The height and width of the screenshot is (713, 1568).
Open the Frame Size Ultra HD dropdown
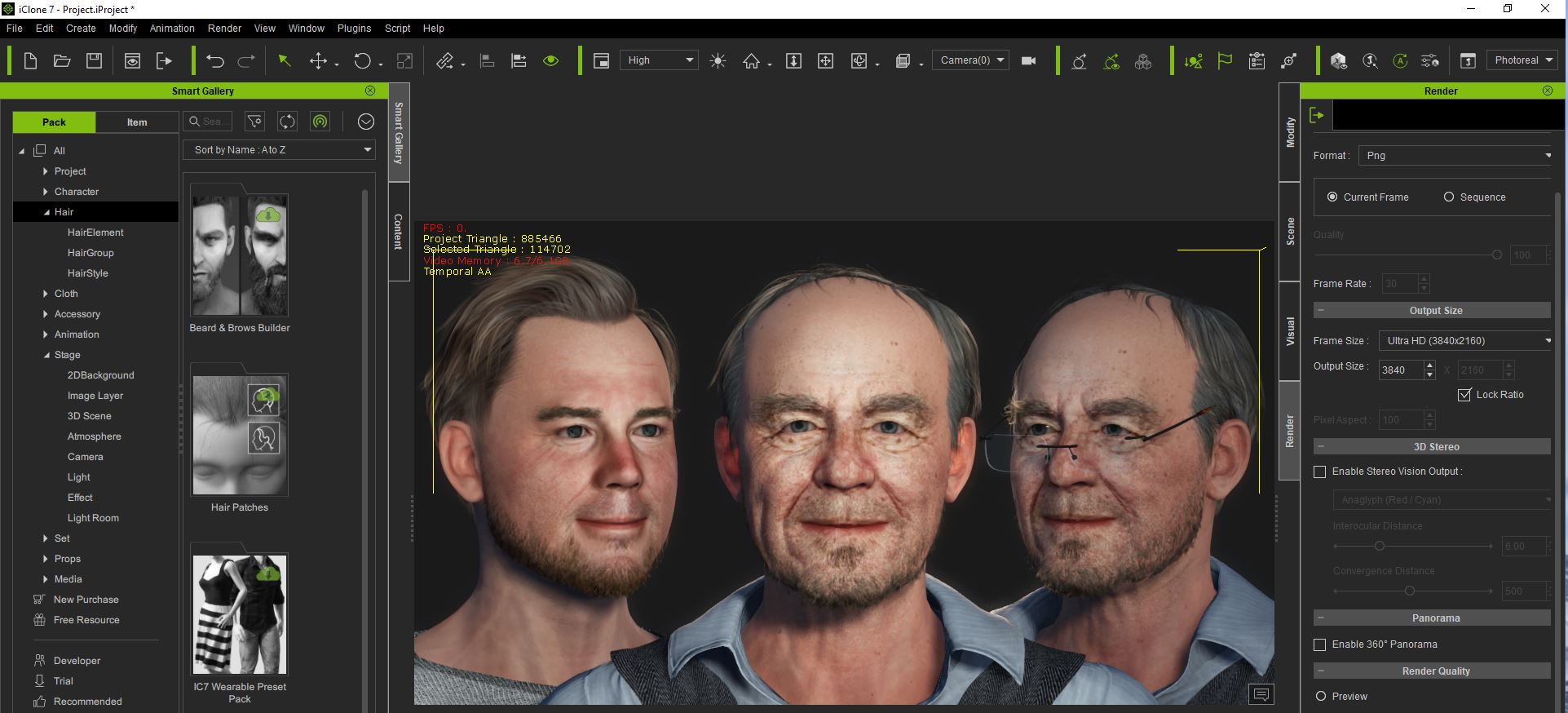(1465, 340)
